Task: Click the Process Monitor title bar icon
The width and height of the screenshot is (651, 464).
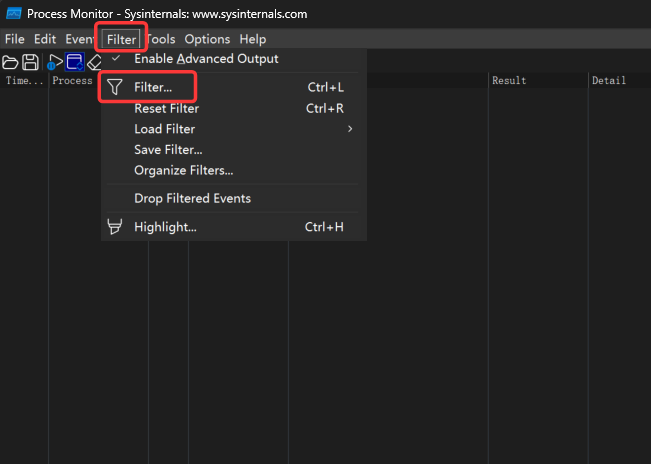Action: point(14,14)
